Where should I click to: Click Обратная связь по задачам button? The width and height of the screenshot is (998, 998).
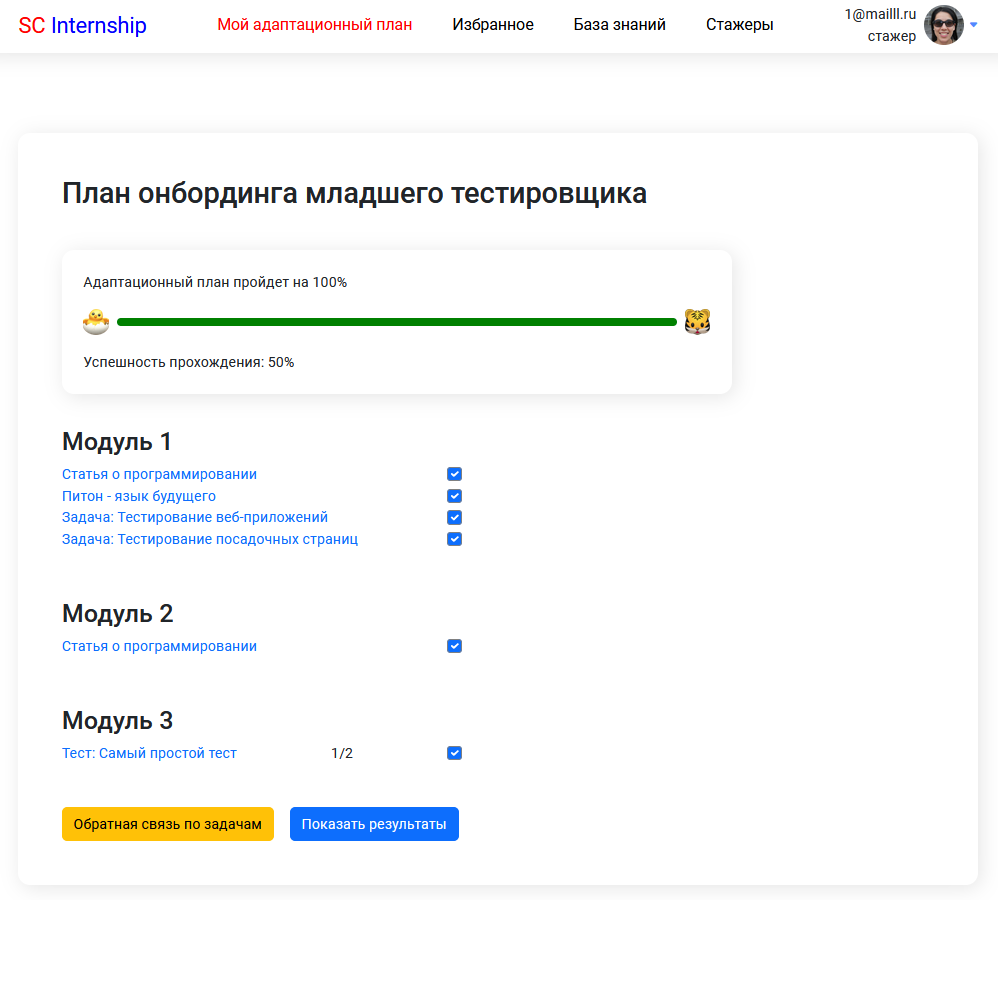click(x=167, y=824)
